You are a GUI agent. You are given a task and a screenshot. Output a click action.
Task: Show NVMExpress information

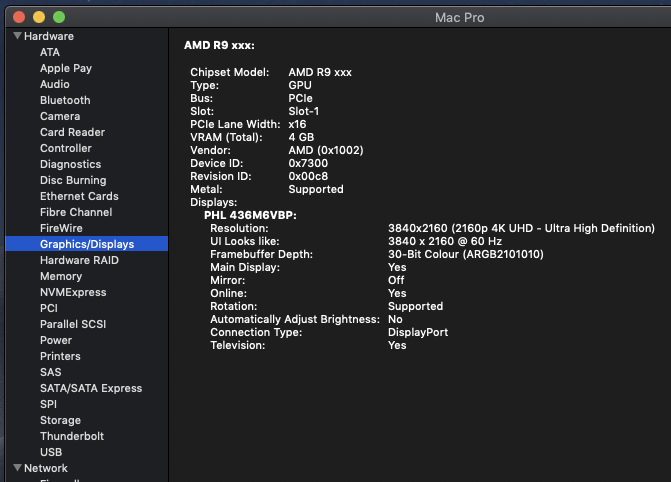73,292
